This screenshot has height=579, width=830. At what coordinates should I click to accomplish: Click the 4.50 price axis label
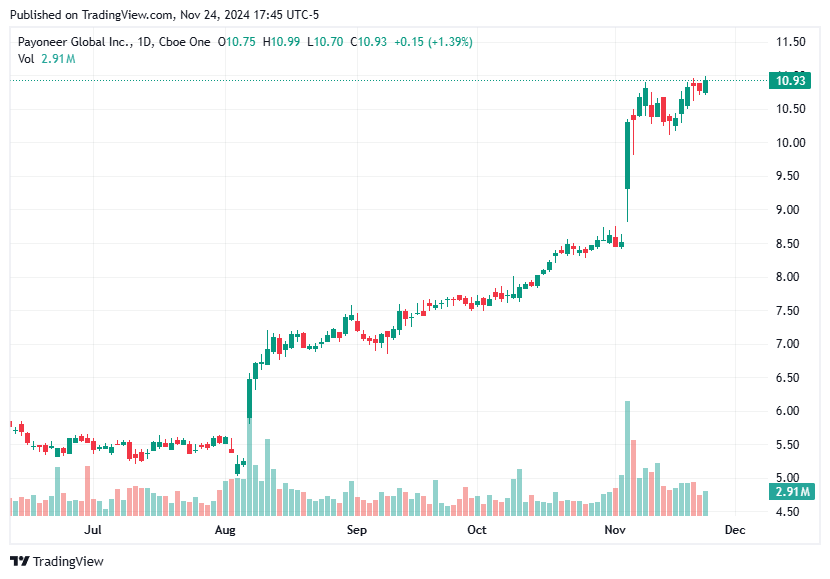point(788,512)
